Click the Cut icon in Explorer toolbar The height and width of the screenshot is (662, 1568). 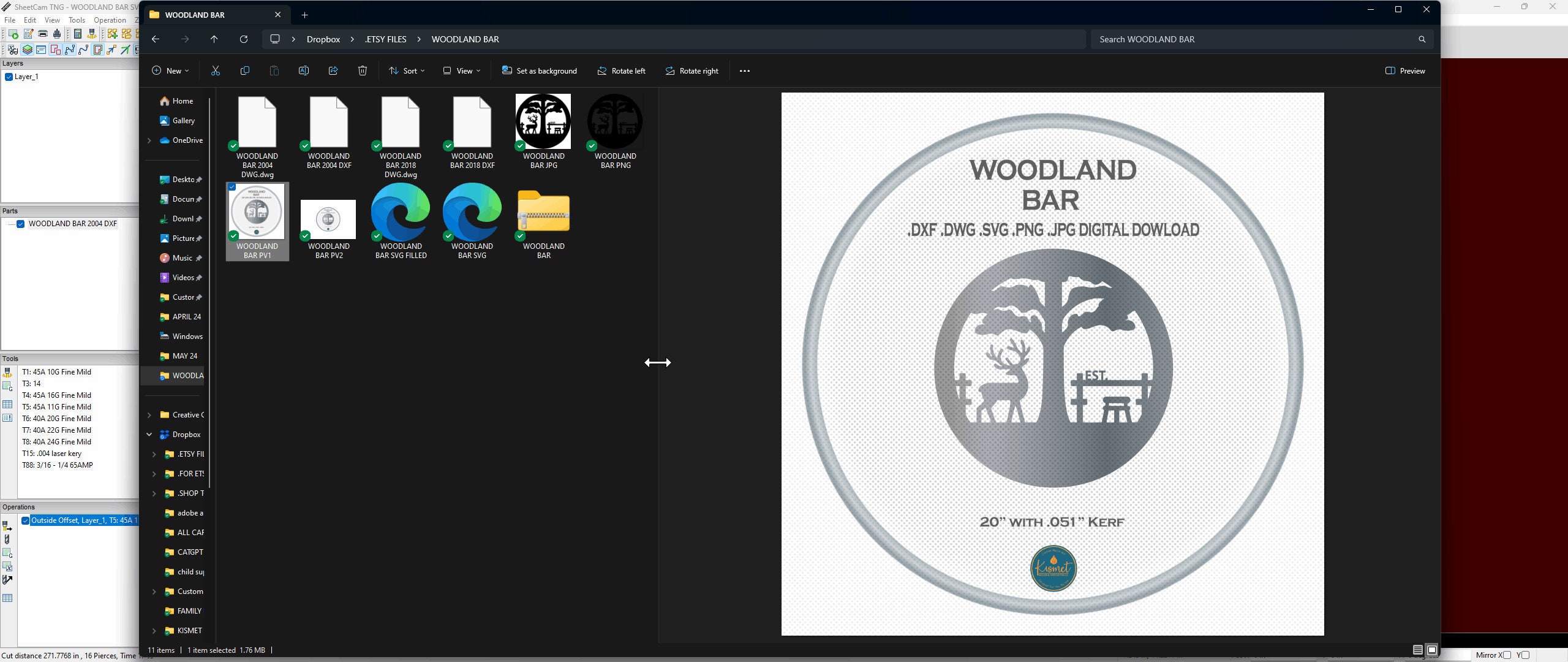[x=215, y=70]
